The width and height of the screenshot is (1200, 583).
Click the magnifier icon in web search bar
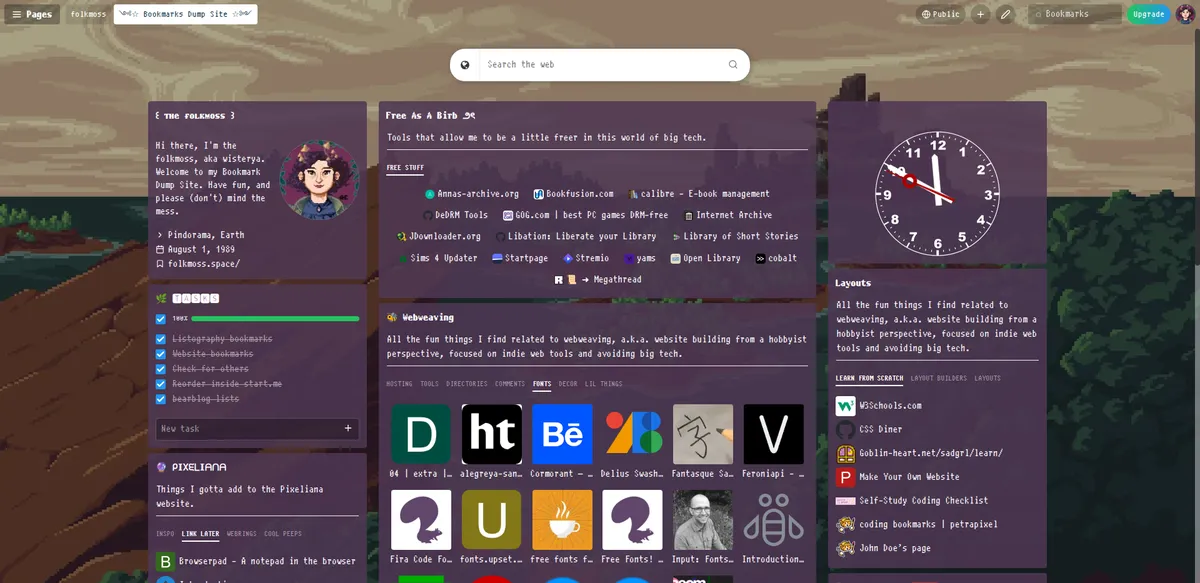coord(733,65)
